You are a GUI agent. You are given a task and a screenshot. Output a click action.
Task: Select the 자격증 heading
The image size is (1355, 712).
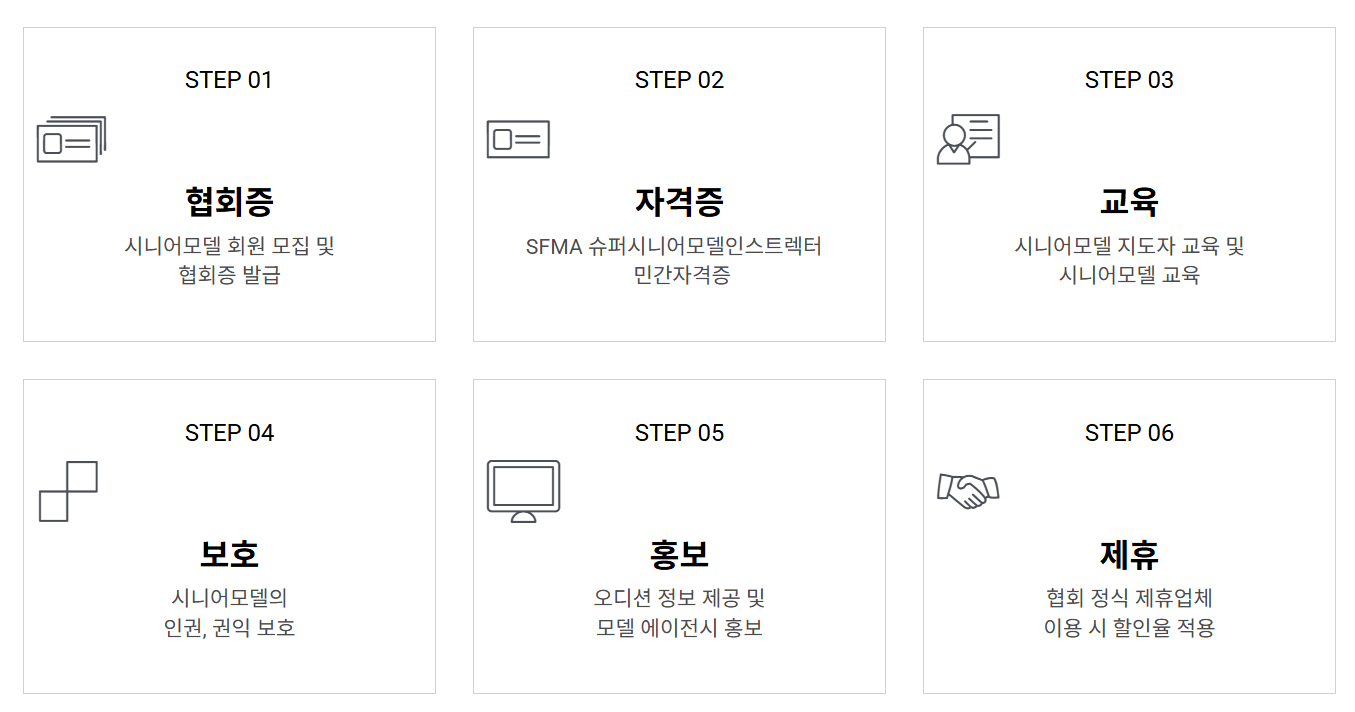tap(679, 201)
